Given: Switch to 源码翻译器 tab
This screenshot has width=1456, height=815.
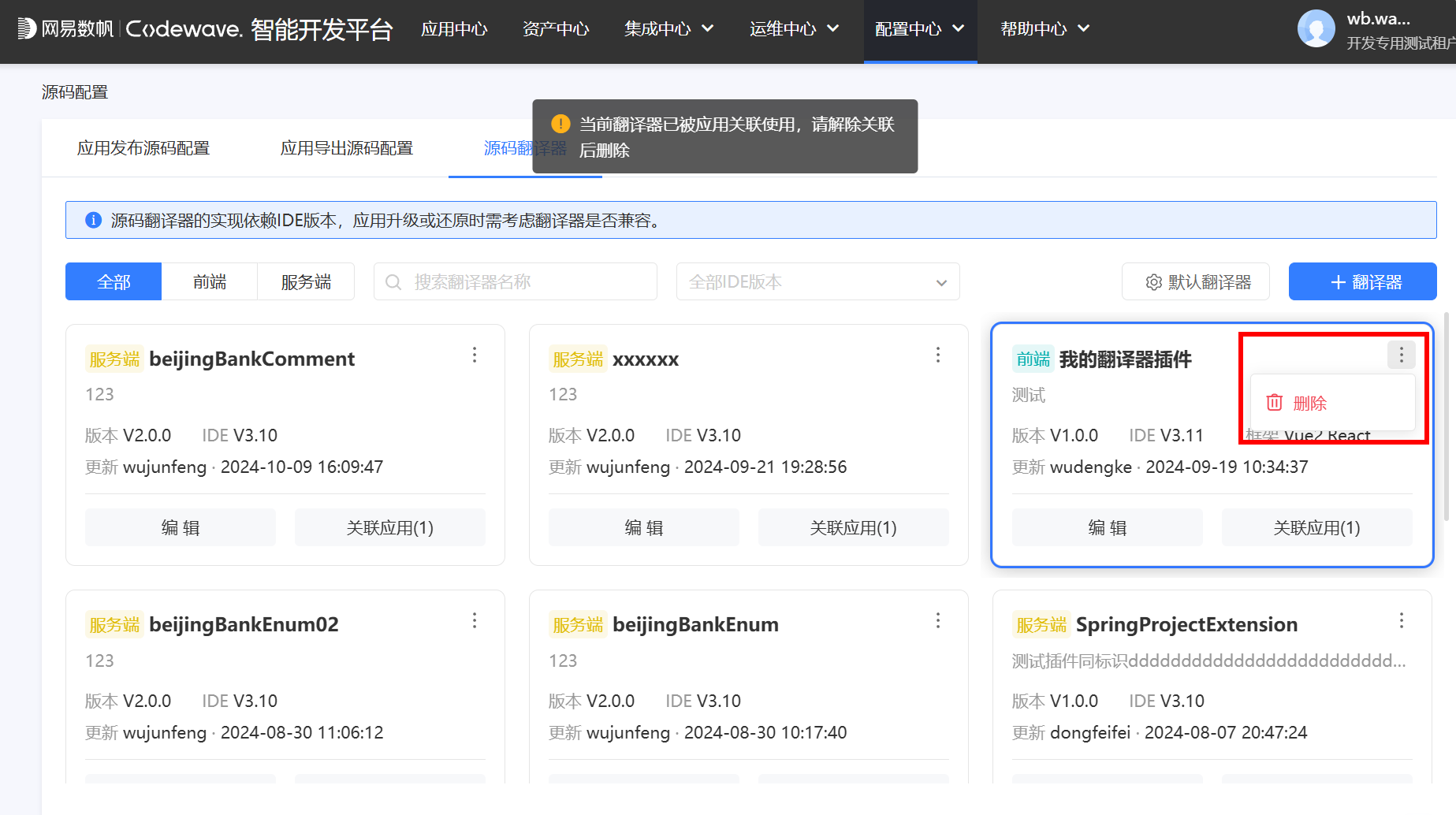Looking at the screenshot, I should pos(525,148).
